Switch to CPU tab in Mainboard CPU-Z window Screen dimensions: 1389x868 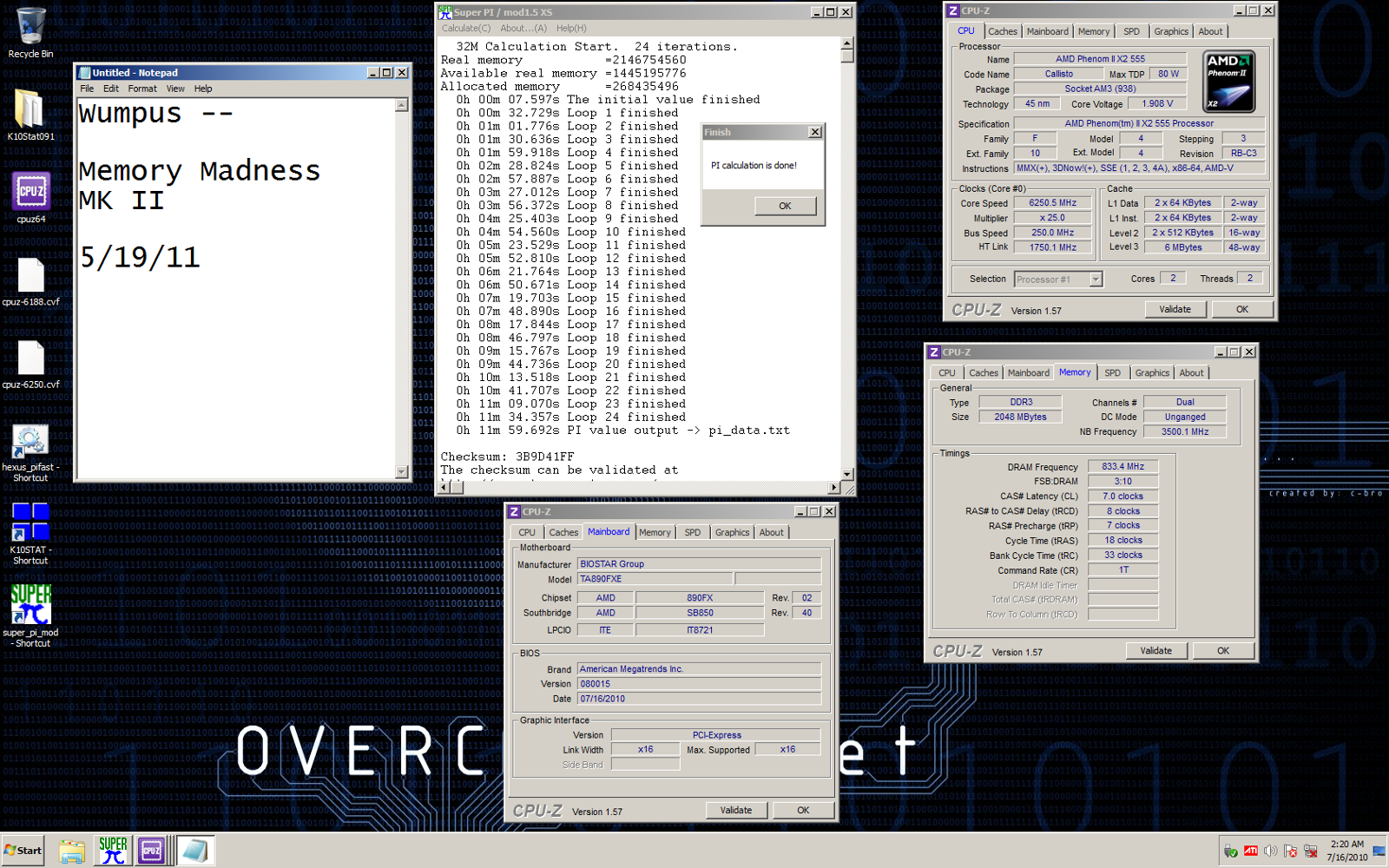pos(527,533)
